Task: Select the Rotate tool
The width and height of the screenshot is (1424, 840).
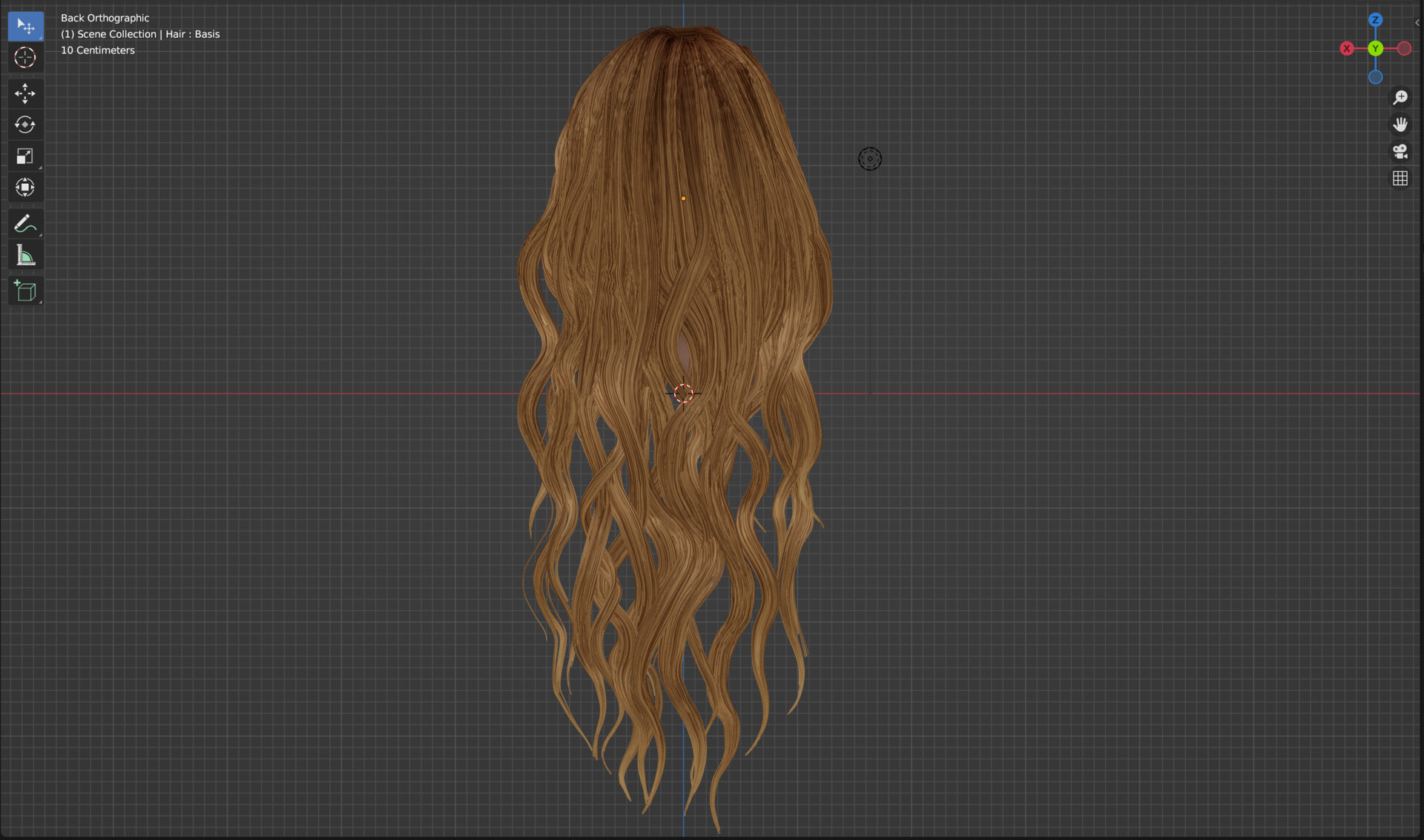Action: pyautogui.click(x=25, y=125)
